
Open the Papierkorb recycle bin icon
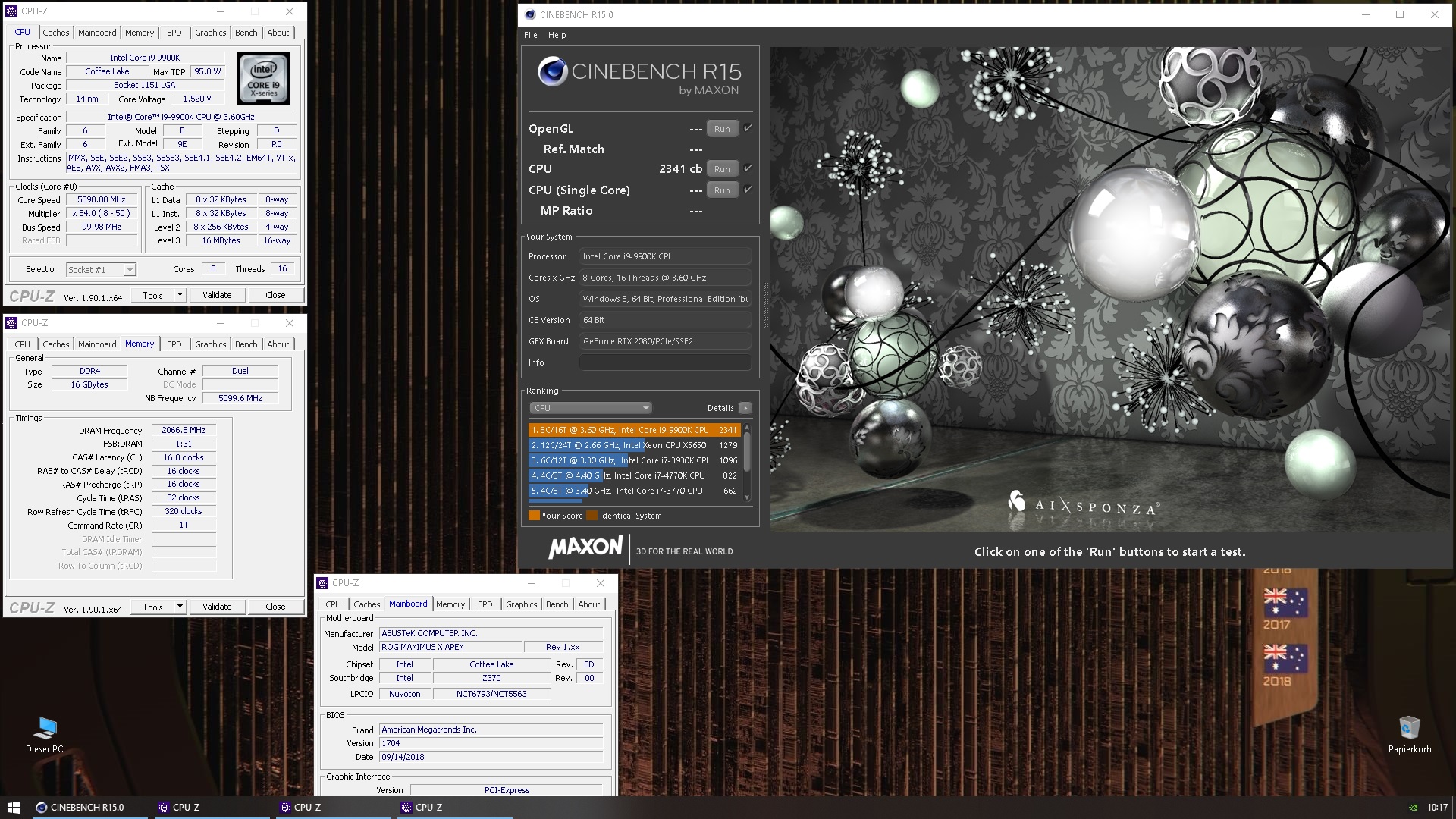[x=1410, y=734]
